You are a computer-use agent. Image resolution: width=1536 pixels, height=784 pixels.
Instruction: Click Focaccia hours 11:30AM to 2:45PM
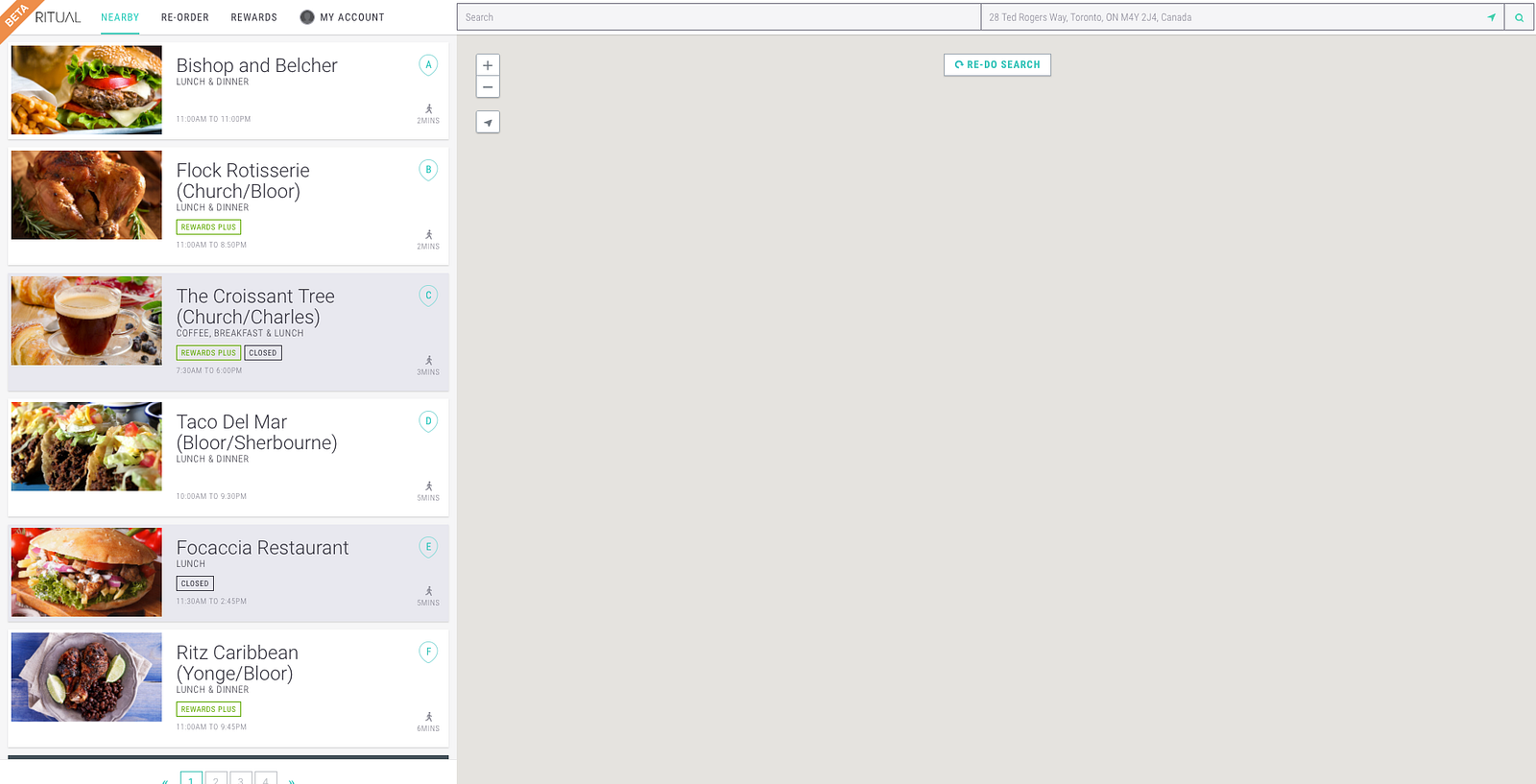pos(211,601)
